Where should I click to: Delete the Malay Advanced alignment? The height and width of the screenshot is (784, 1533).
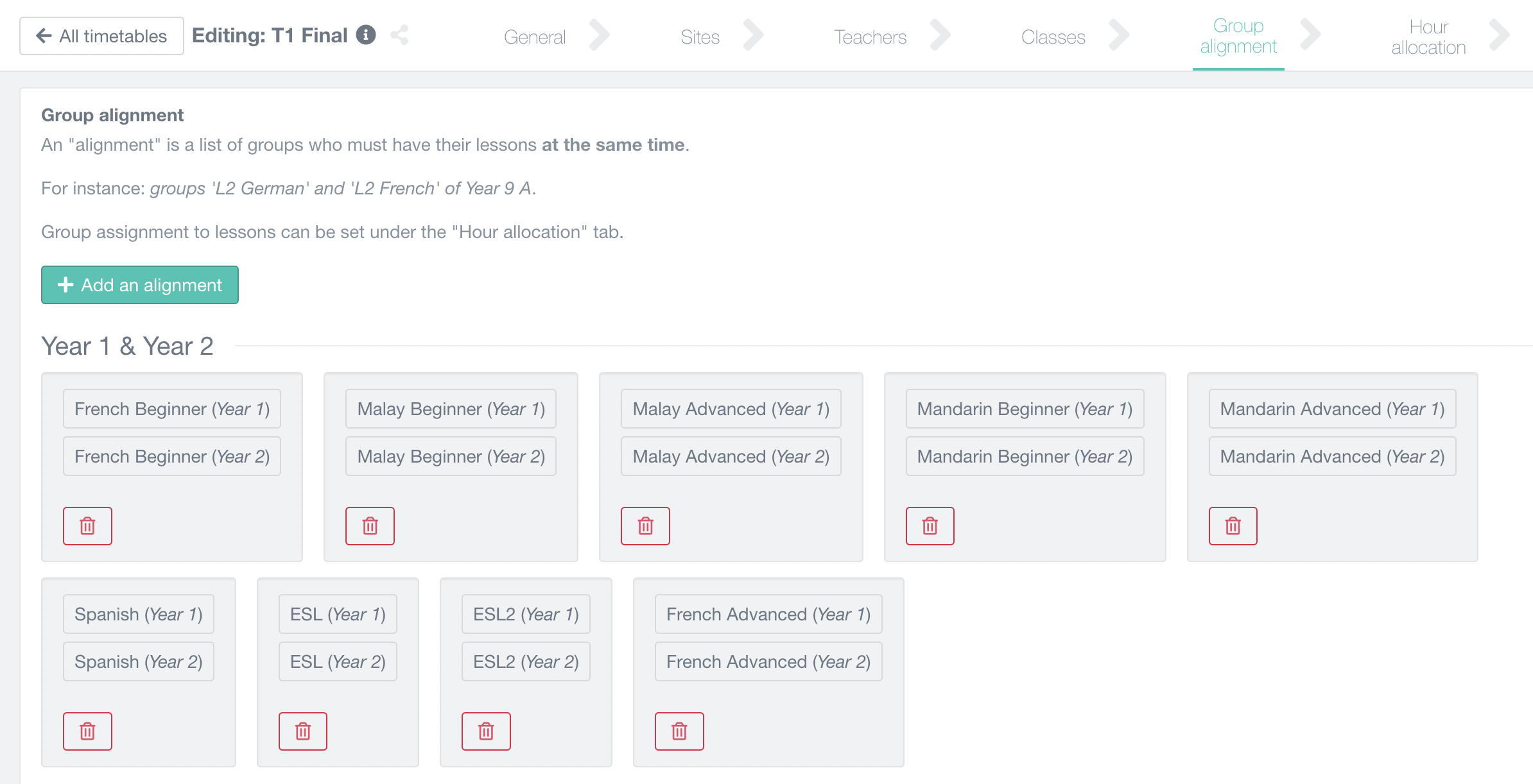[x=645, y=526]
